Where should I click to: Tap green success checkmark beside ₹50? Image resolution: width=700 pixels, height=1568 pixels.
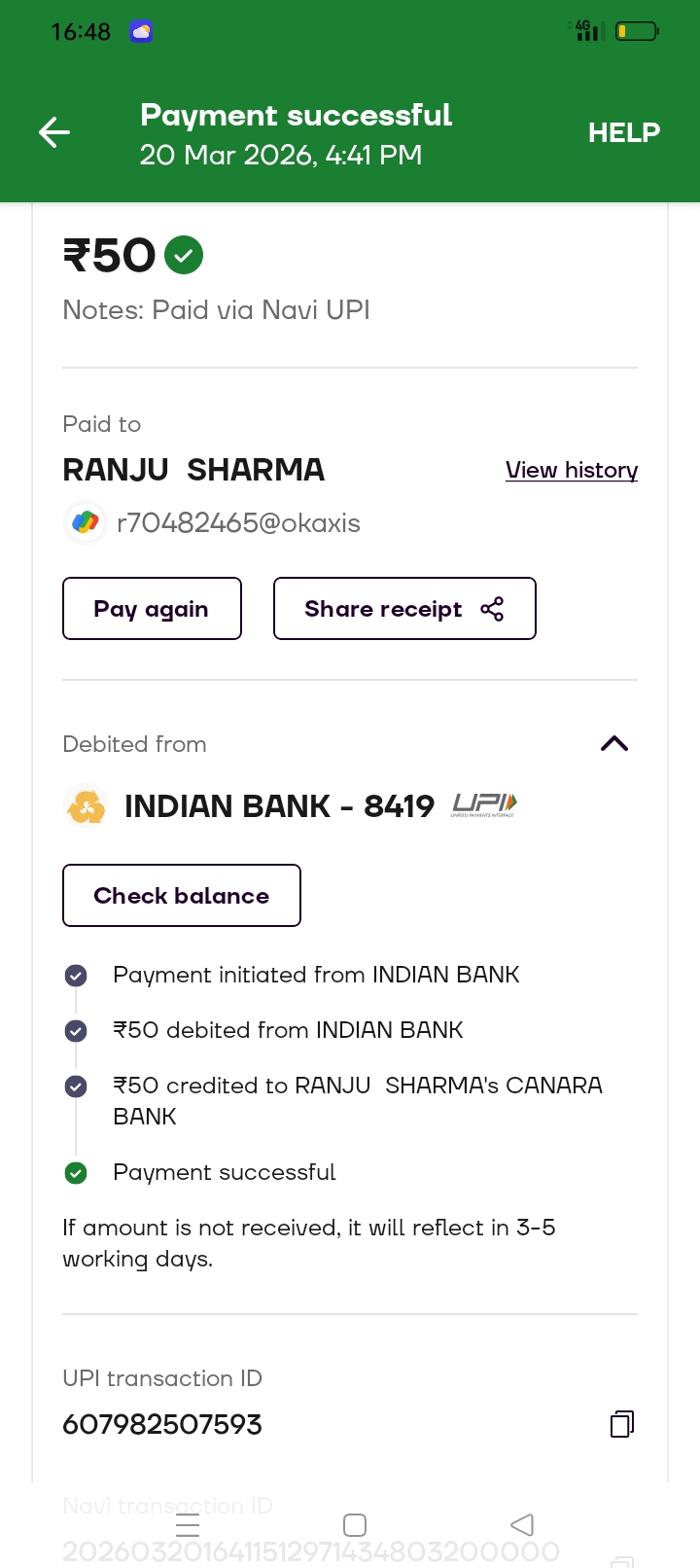184,256
